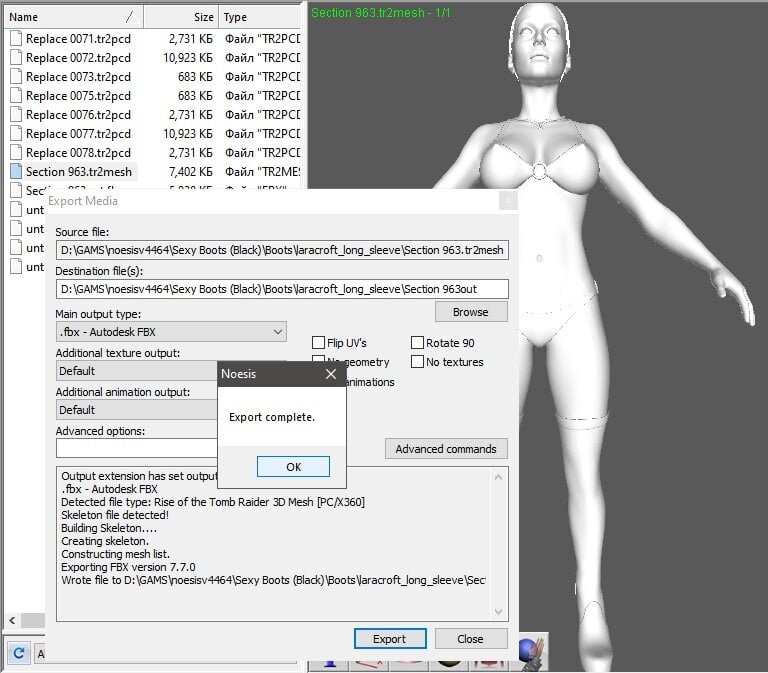
Task: Open Advanced commands
Action: point(446,449)
